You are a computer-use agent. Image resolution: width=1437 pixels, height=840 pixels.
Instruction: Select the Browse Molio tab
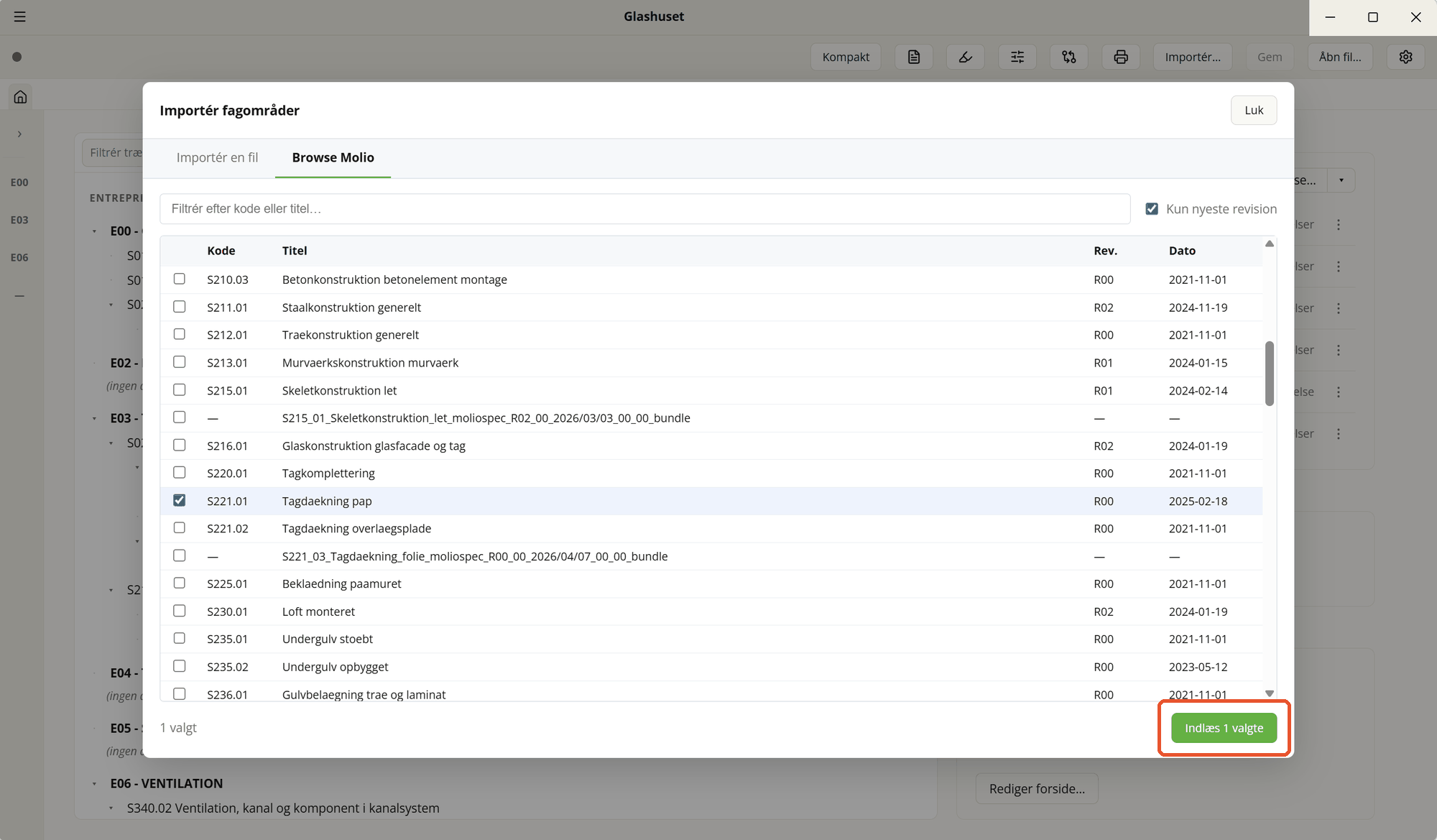pyautogui.click(x=333, y=157)
